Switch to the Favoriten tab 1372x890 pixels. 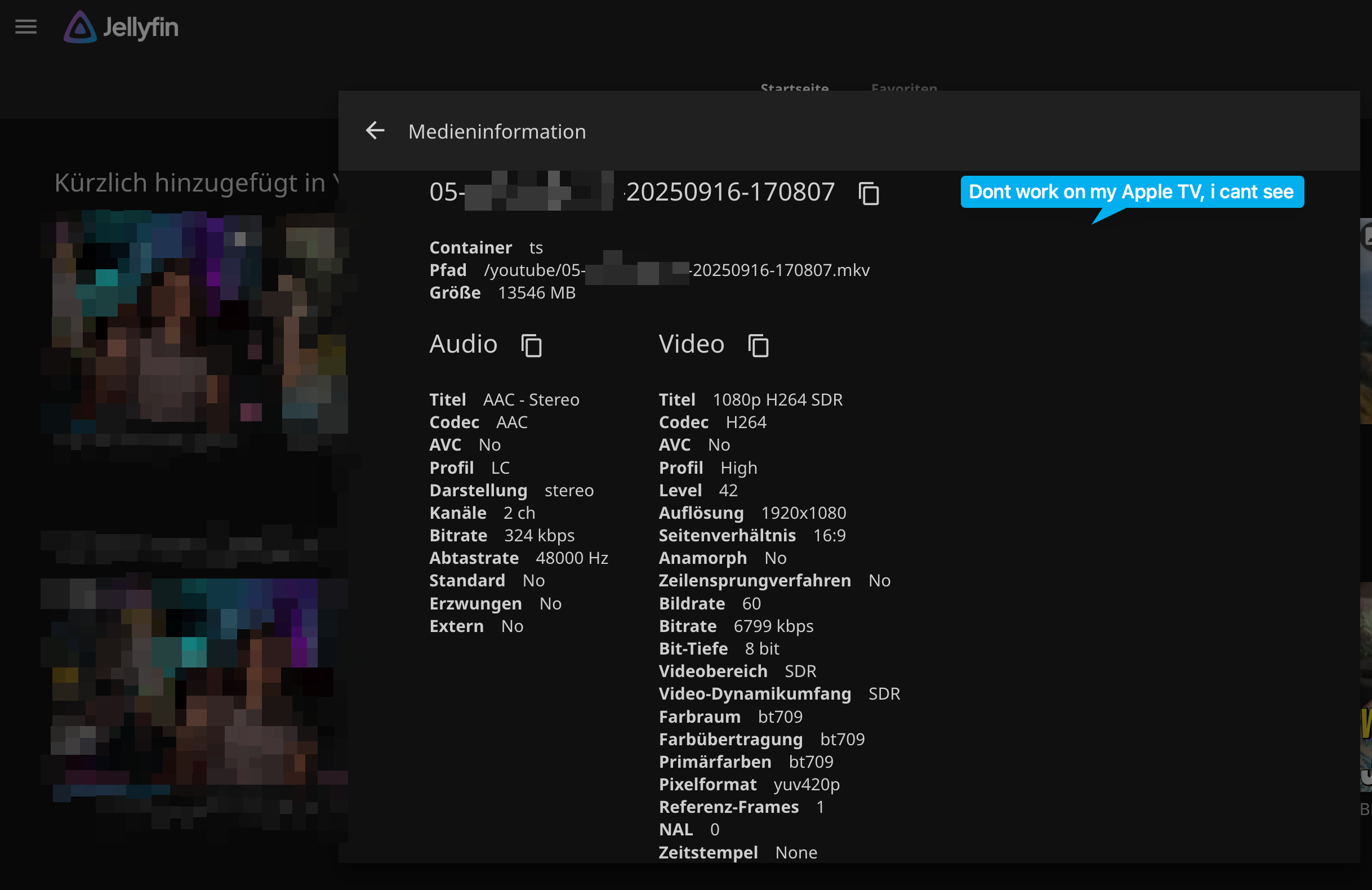(904, 87)
